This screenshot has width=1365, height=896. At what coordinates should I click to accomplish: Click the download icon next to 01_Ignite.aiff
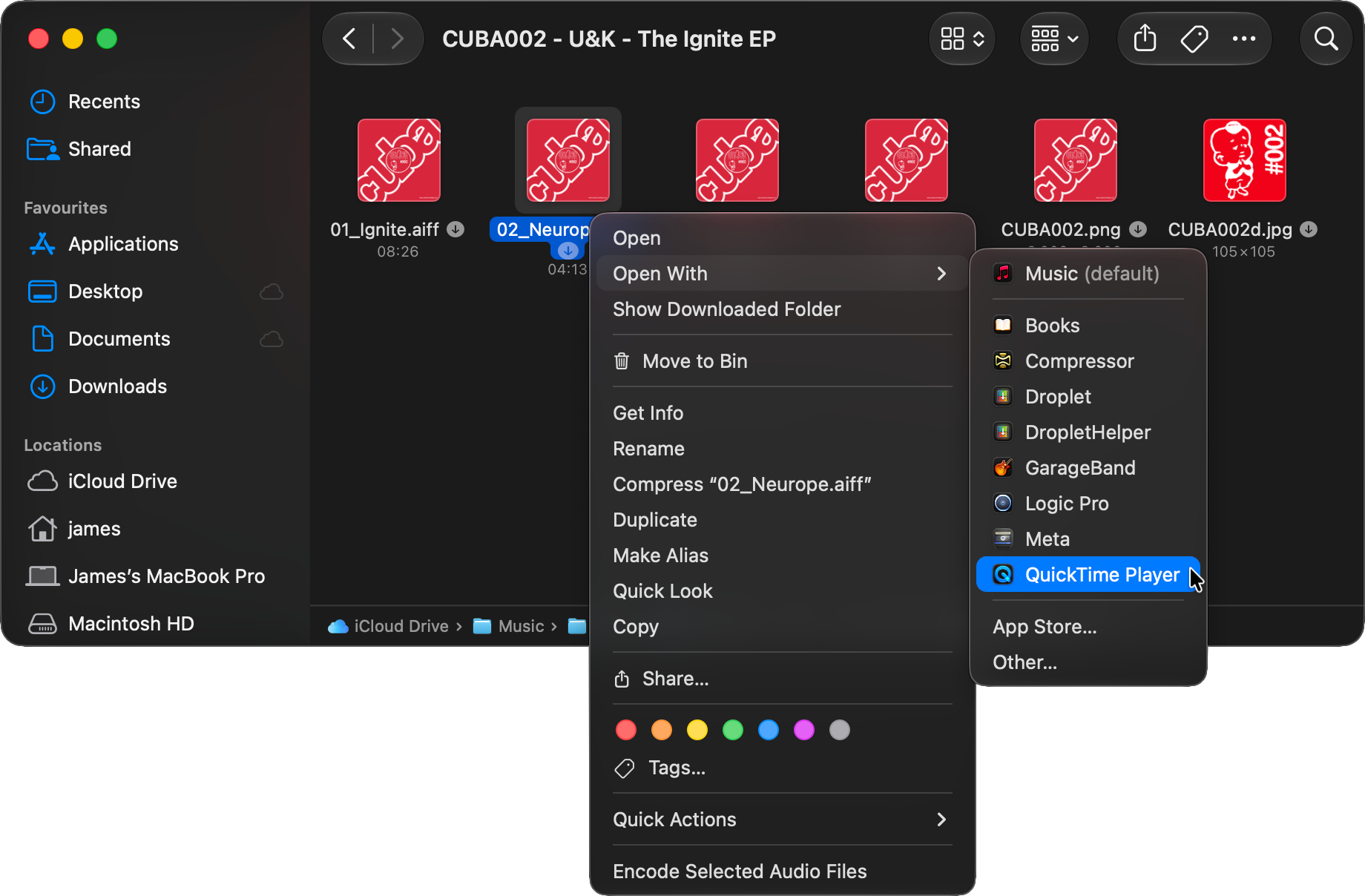point(455,229)
